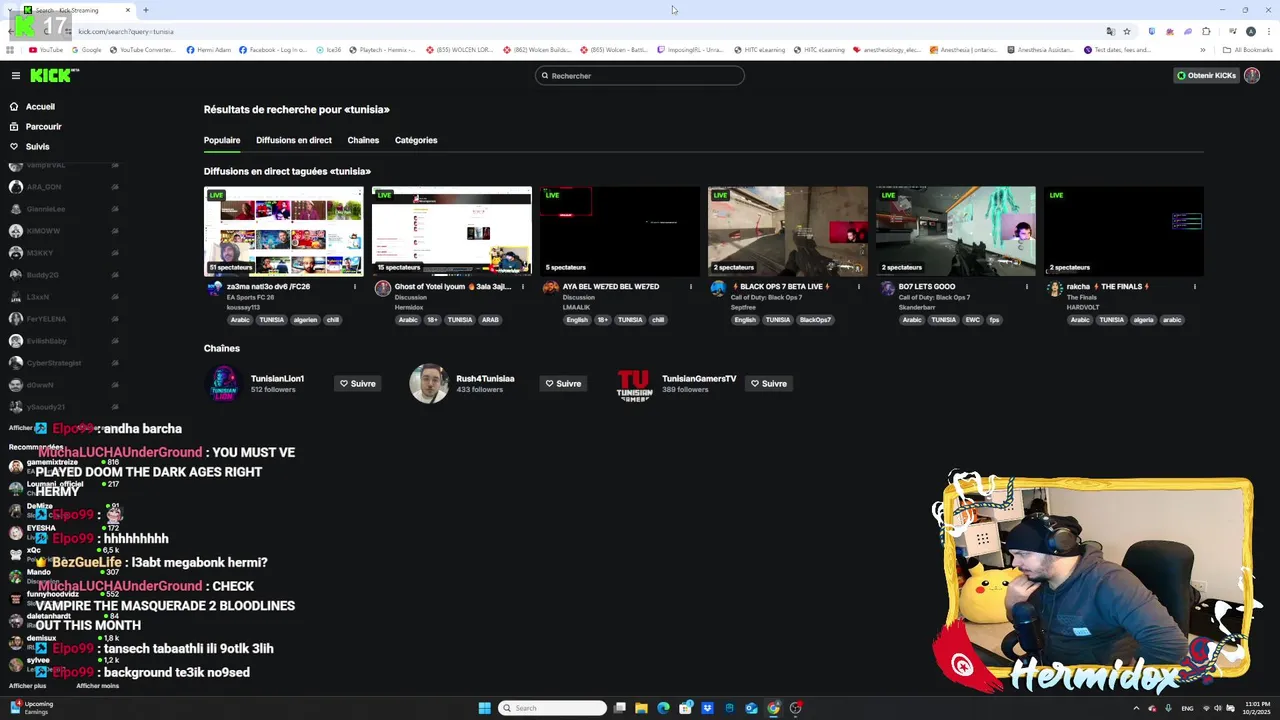The height and width of the screenshot is (720, 1280).
Task: Open options menu for BO7 LETS GOOO stream
Action: pos(1026,287)
